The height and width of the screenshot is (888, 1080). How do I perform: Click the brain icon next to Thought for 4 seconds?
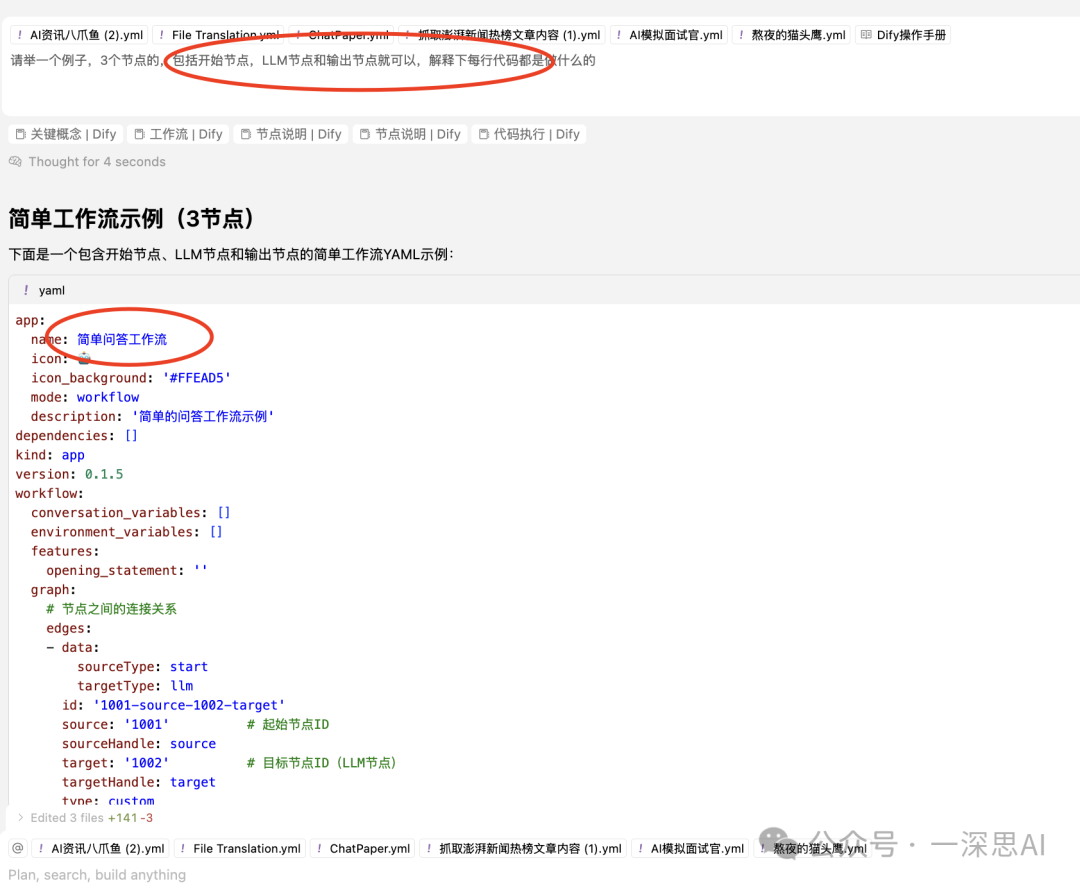pos(15,162)
